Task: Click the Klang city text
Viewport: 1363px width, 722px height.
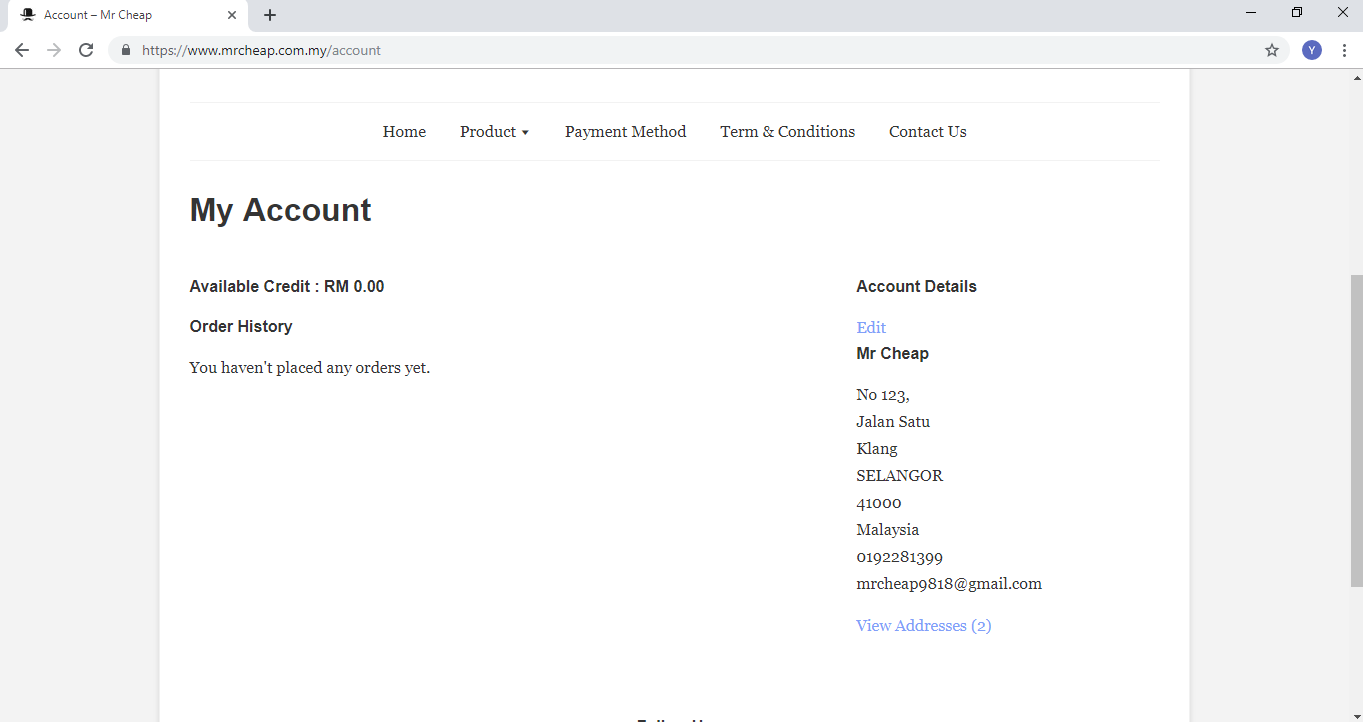Action: tap(877, 449)
